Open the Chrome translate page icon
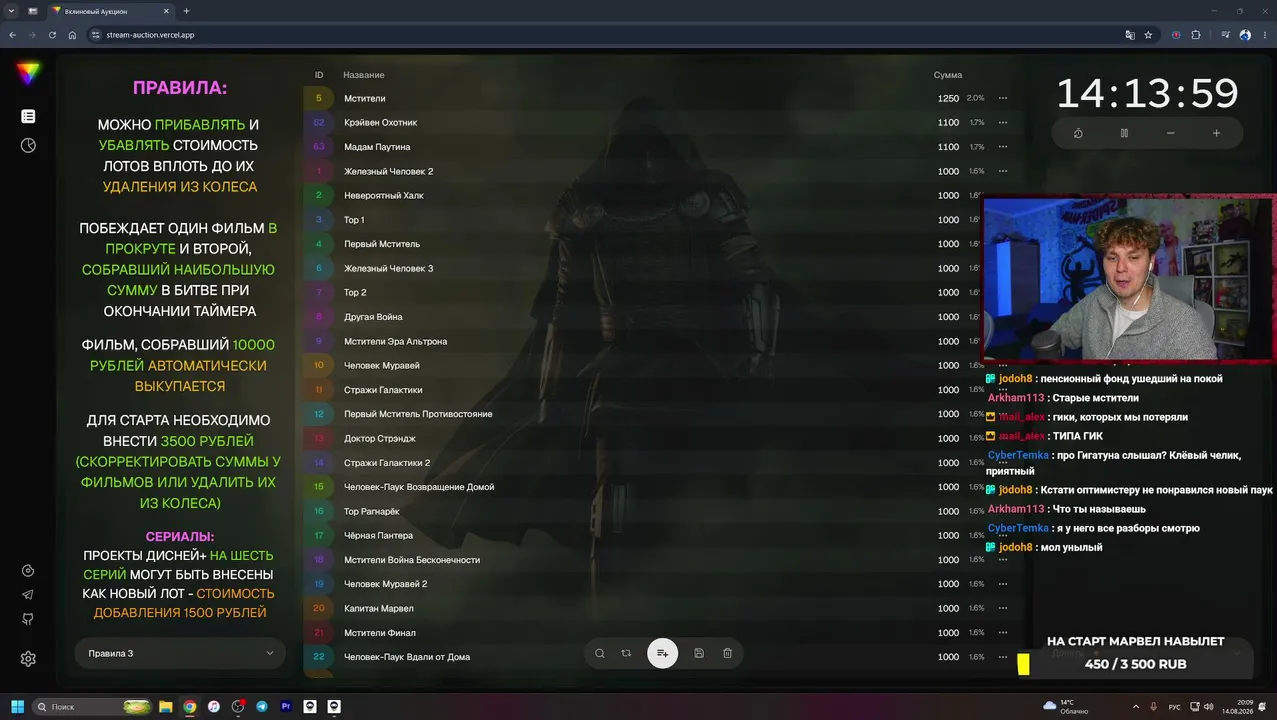Screen dimensions: 1277x720 [x=1130, y=34]
